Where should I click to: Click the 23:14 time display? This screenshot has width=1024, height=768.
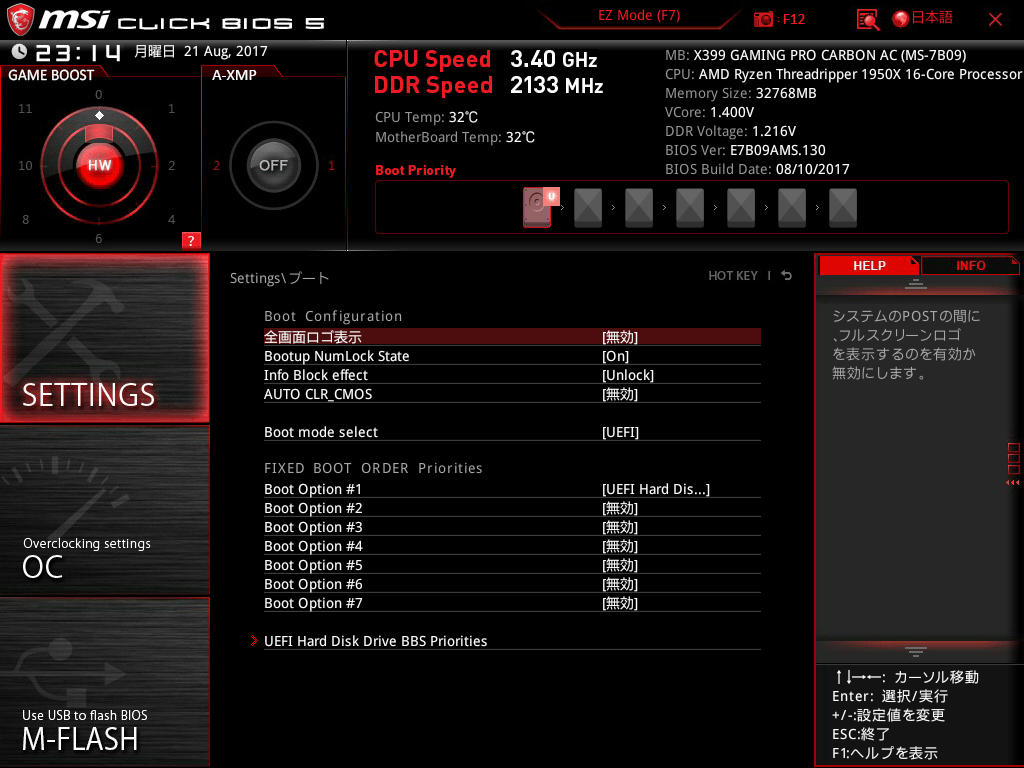[78, 52]
